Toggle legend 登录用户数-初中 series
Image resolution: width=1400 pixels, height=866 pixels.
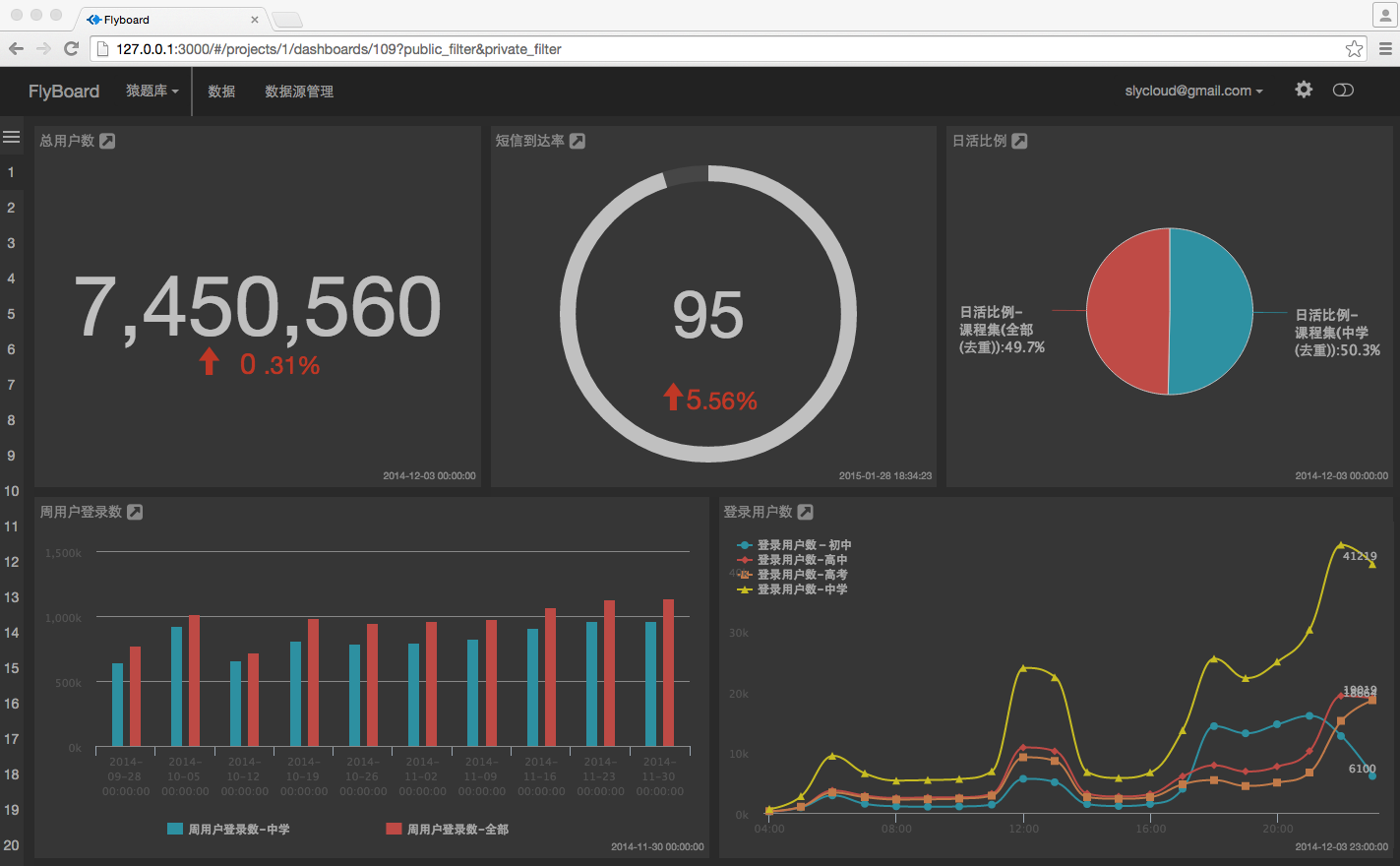click(794, 545)
